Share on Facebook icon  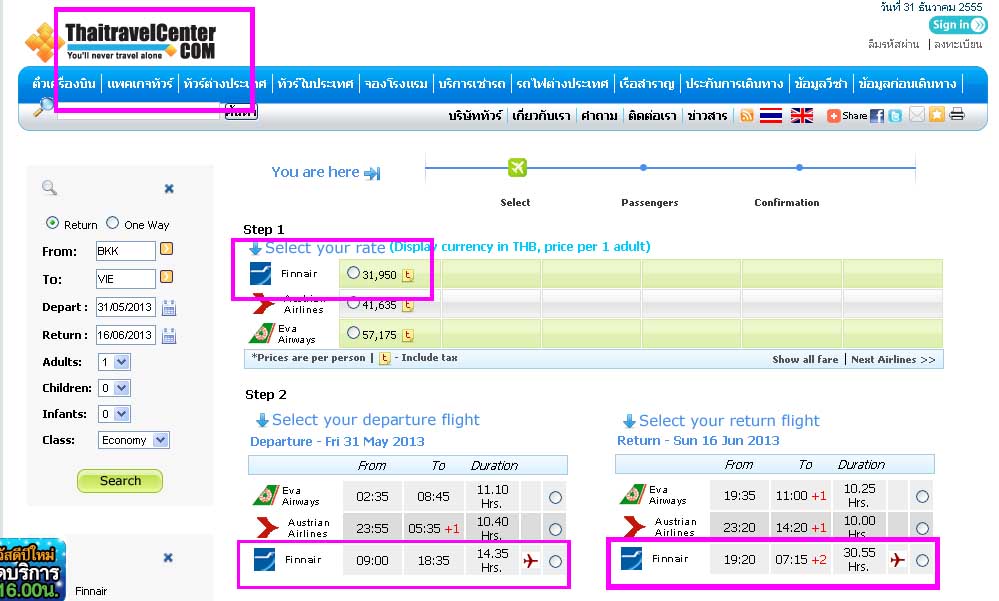(x=877, y=115)
